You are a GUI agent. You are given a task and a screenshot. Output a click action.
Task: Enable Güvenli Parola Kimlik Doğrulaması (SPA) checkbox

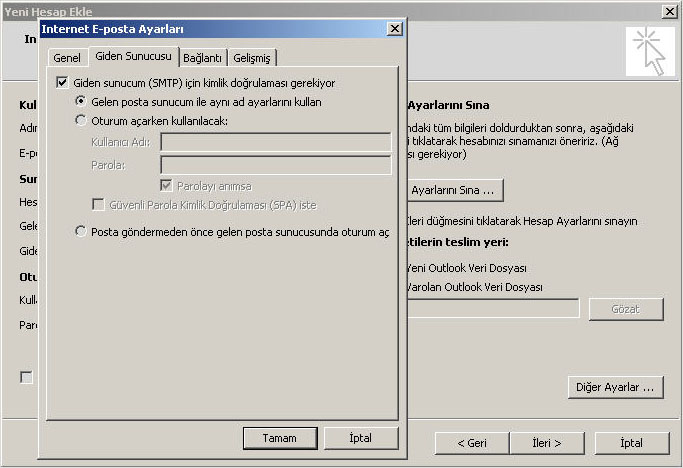[x=98, y=205]
